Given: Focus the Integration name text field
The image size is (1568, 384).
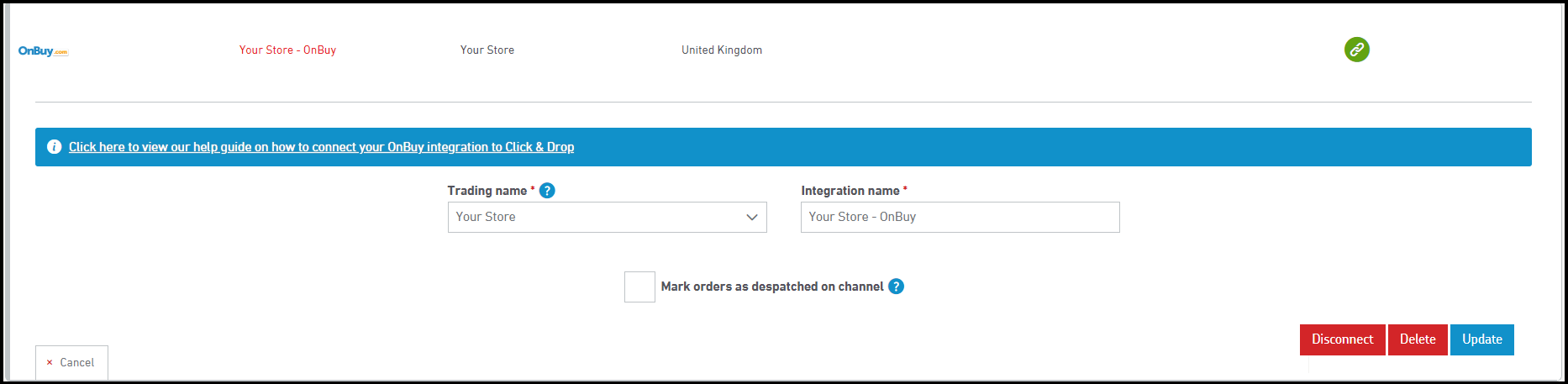Looking at the screenshot, I should point(960,217).
